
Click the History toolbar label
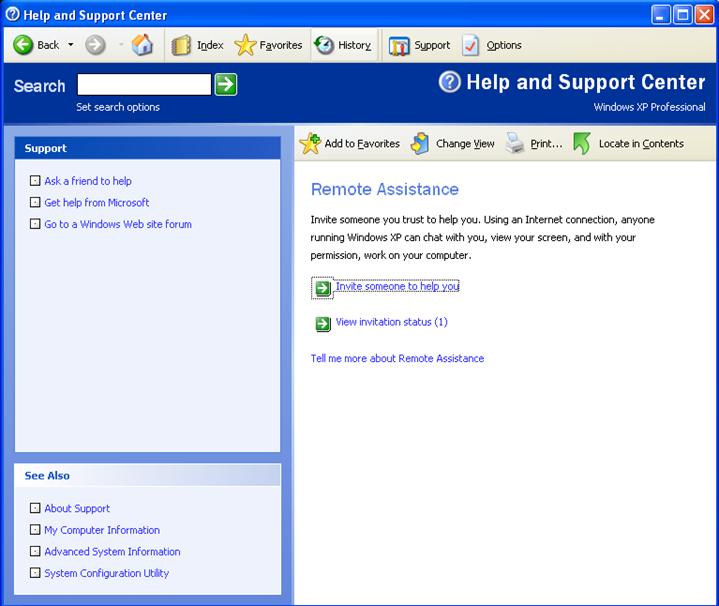[x=354, y=45]
